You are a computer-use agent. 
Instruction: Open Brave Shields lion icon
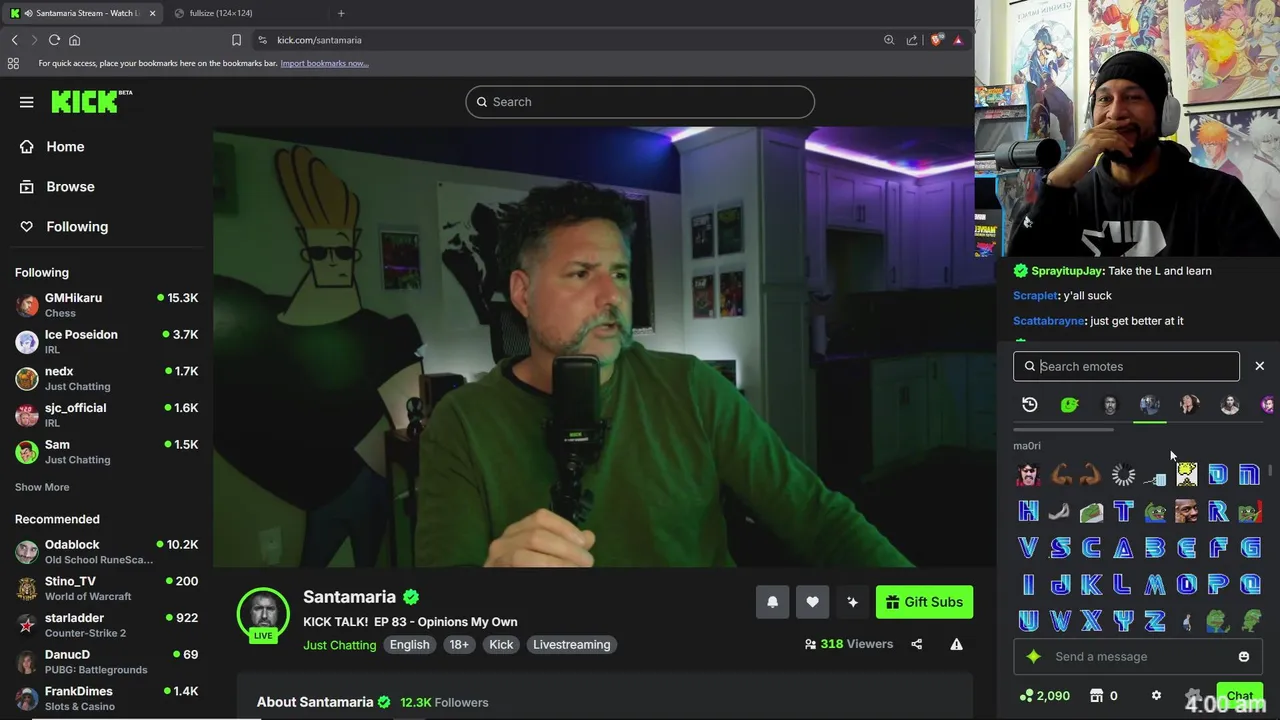point(936,40)
